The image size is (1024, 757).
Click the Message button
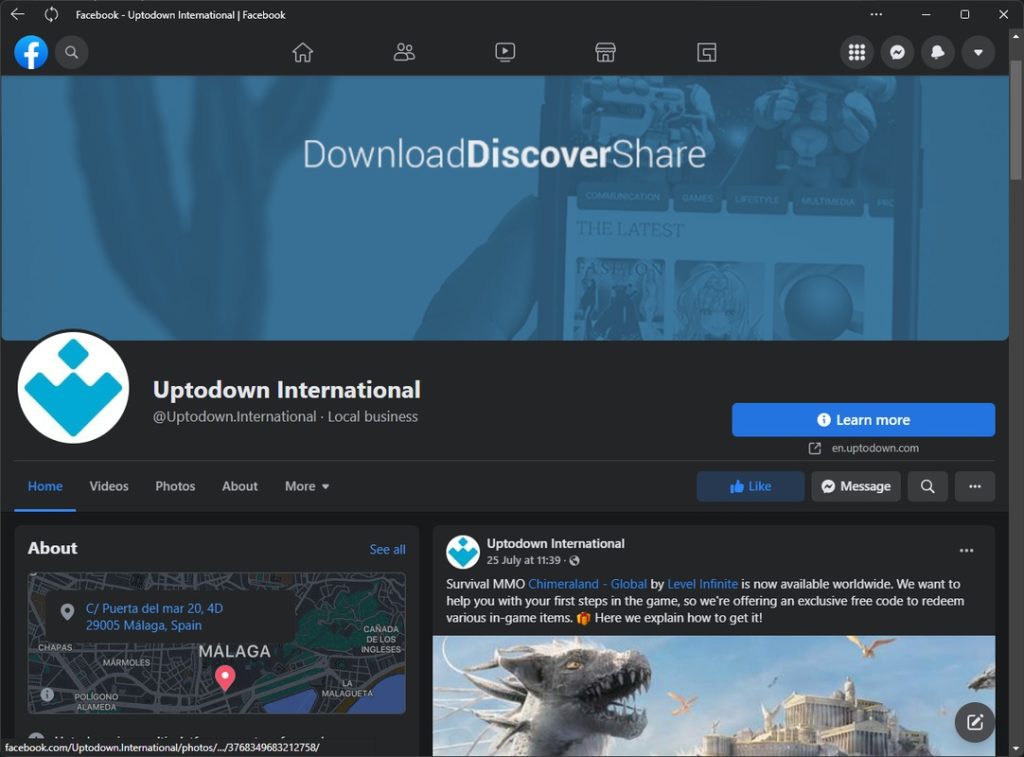point(856,486)
